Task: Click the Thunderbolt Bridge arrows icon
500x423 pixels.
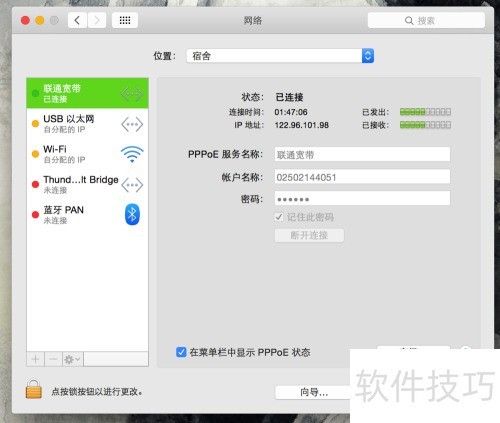Action: [x=132, y=185]
